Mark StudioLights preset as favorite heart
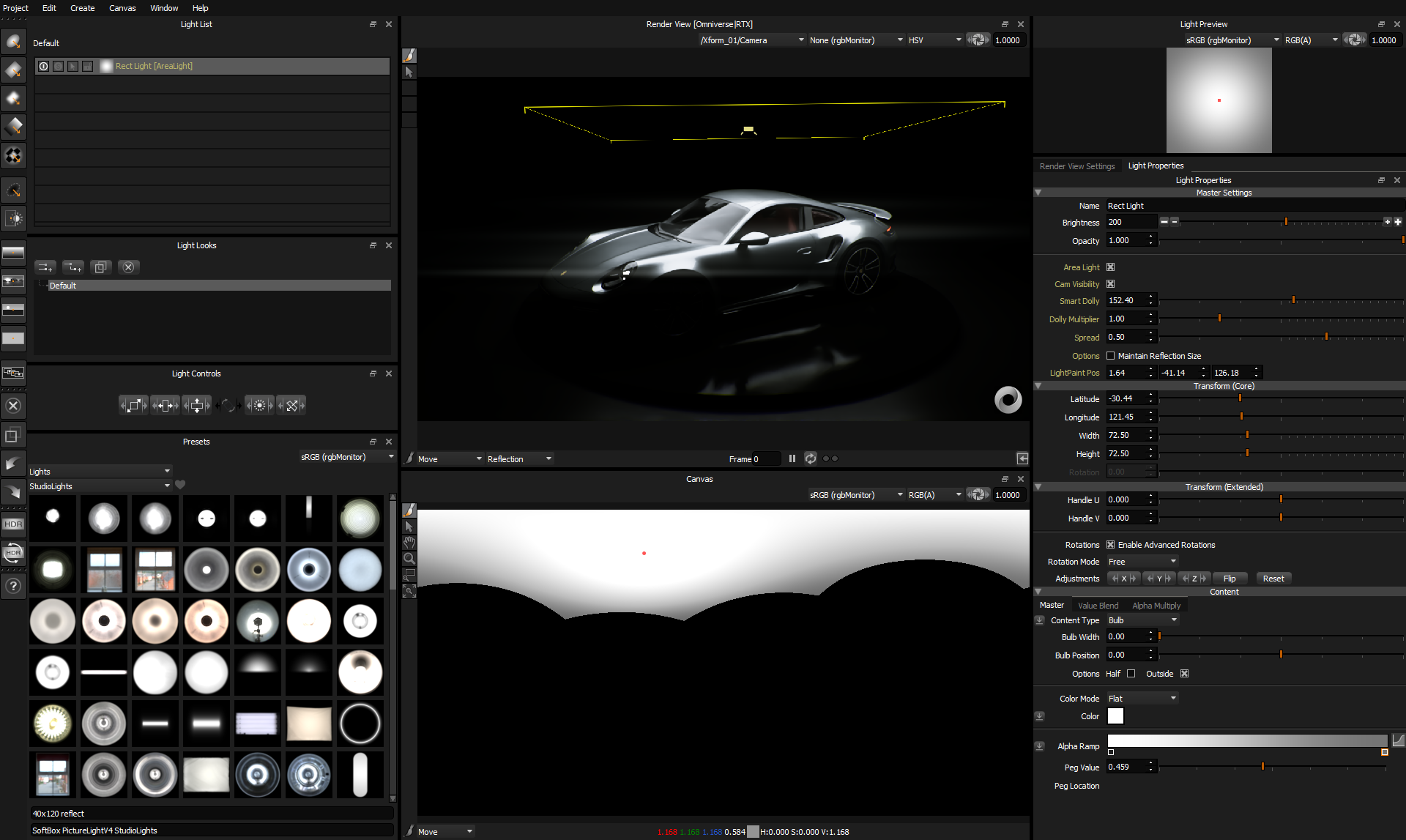 pos(180,485)
